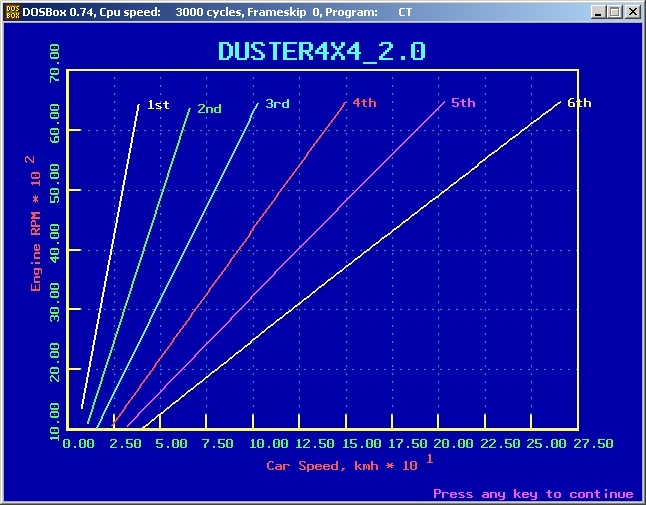Click the 40.00 RPM axis value
Screen dimensions: 646x505
point(54,243)
